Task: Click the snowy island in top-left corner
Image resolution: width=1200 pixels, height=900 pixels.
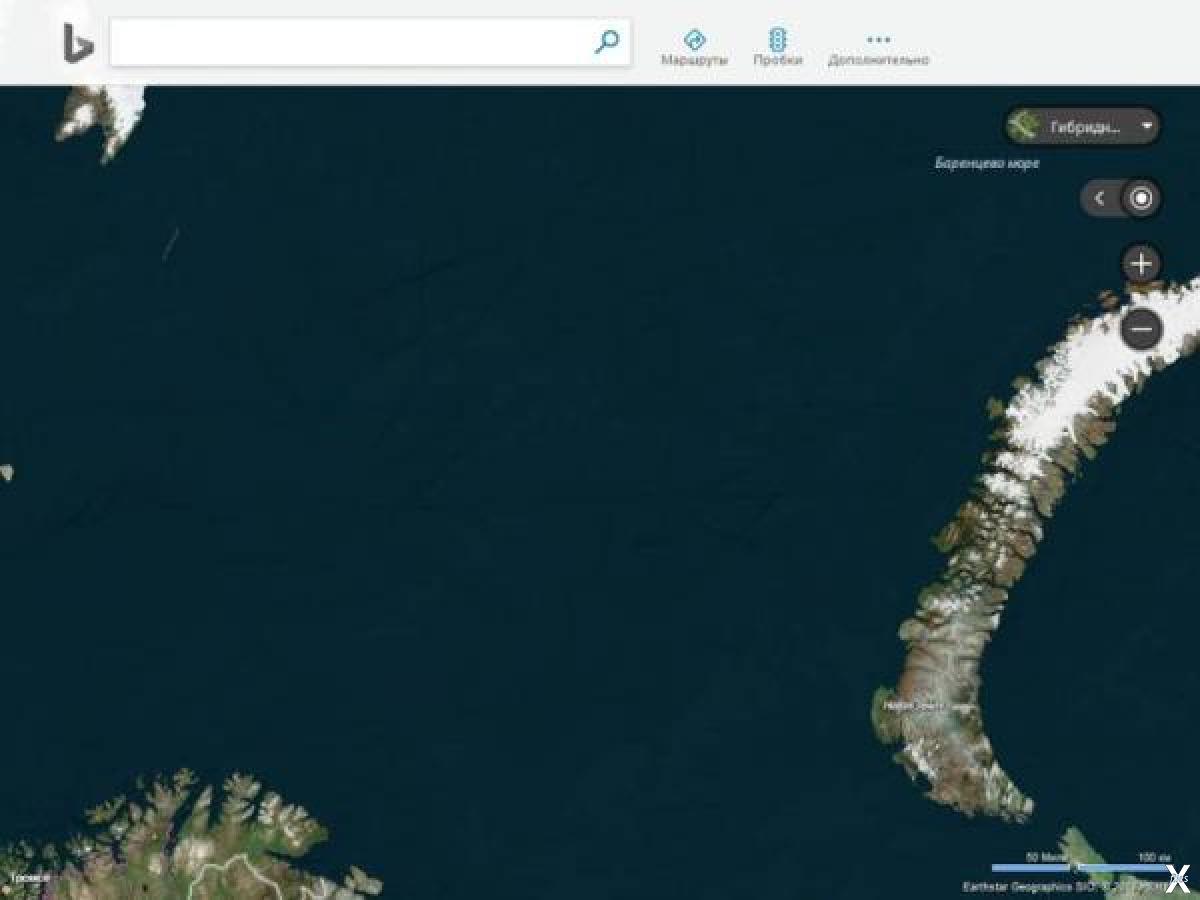Action: tap(105, 115)
